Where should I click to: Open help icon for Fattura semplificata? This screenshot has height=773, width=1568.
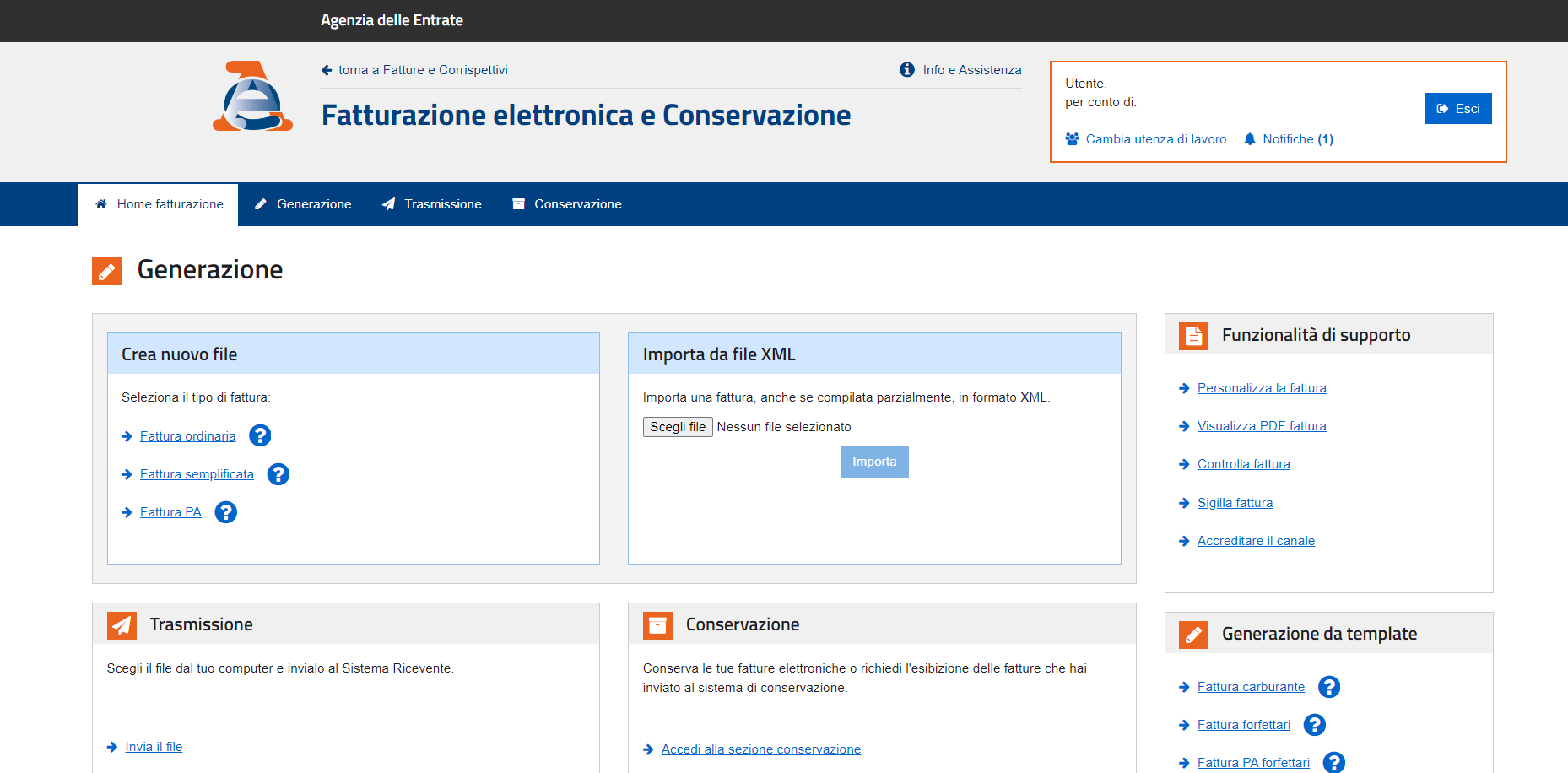point(278,474)
